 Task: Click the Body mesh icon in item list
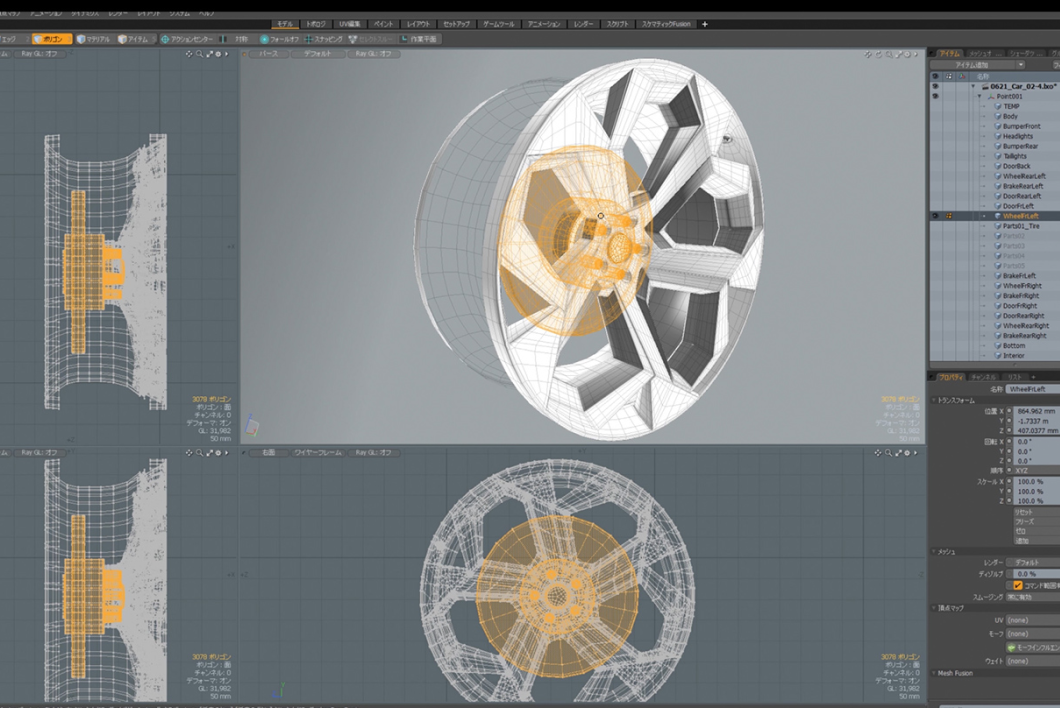(997, 116)
